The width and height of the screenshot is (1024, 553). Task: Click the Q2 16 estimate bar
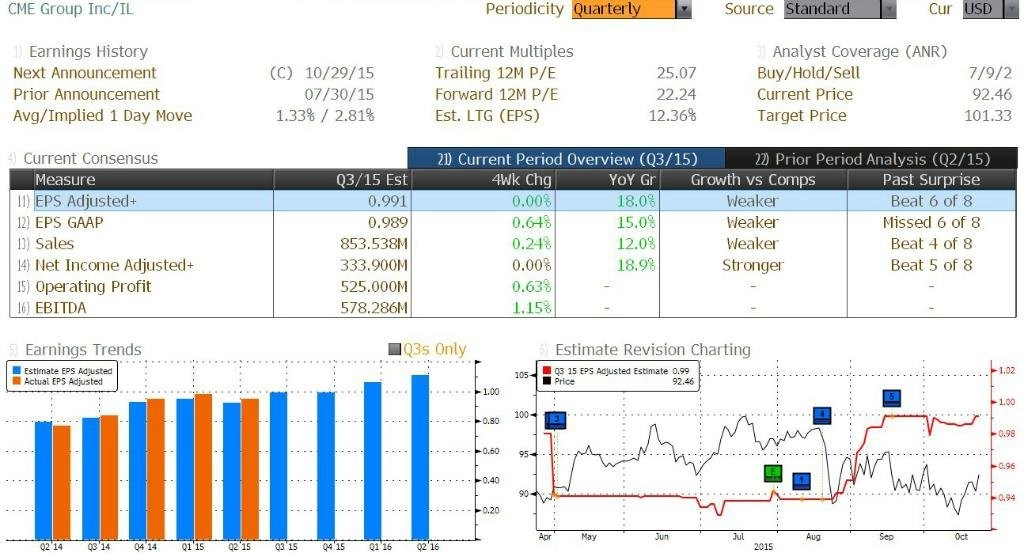[x=420, y=457]
